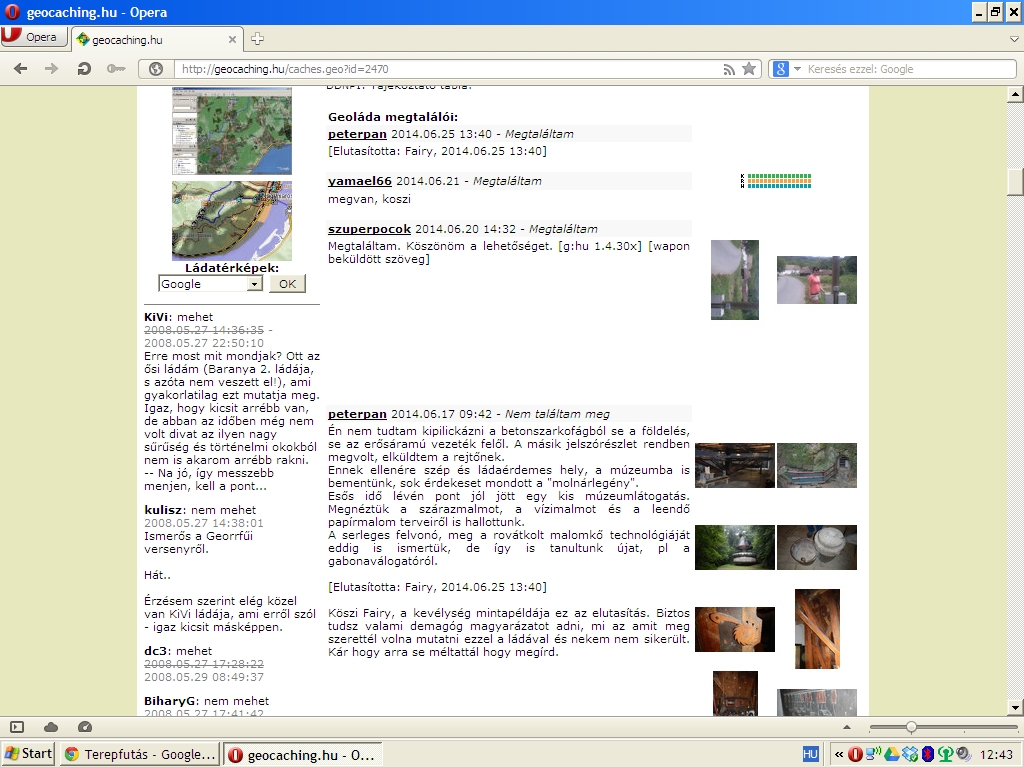Click yamael66 colored rating bar graphic

[x=776, y=181]
